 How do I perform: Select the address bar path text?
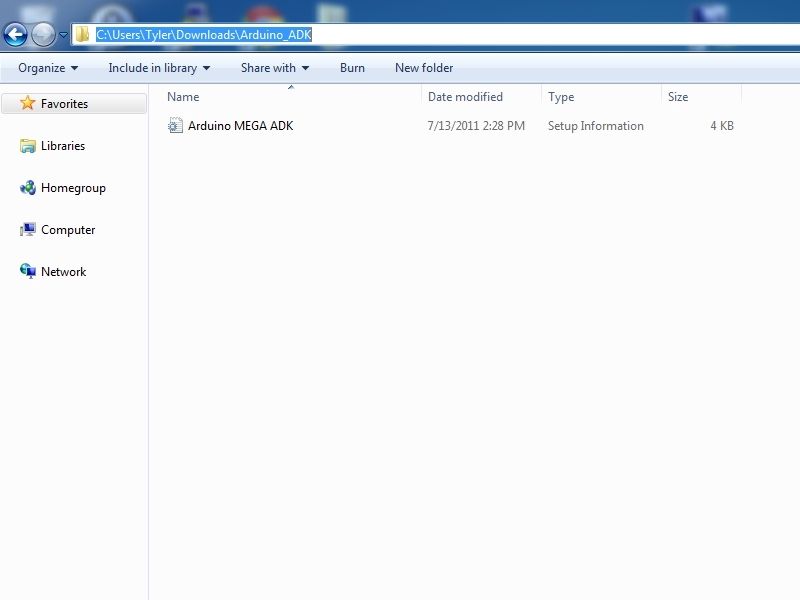(x=204, y=35)
